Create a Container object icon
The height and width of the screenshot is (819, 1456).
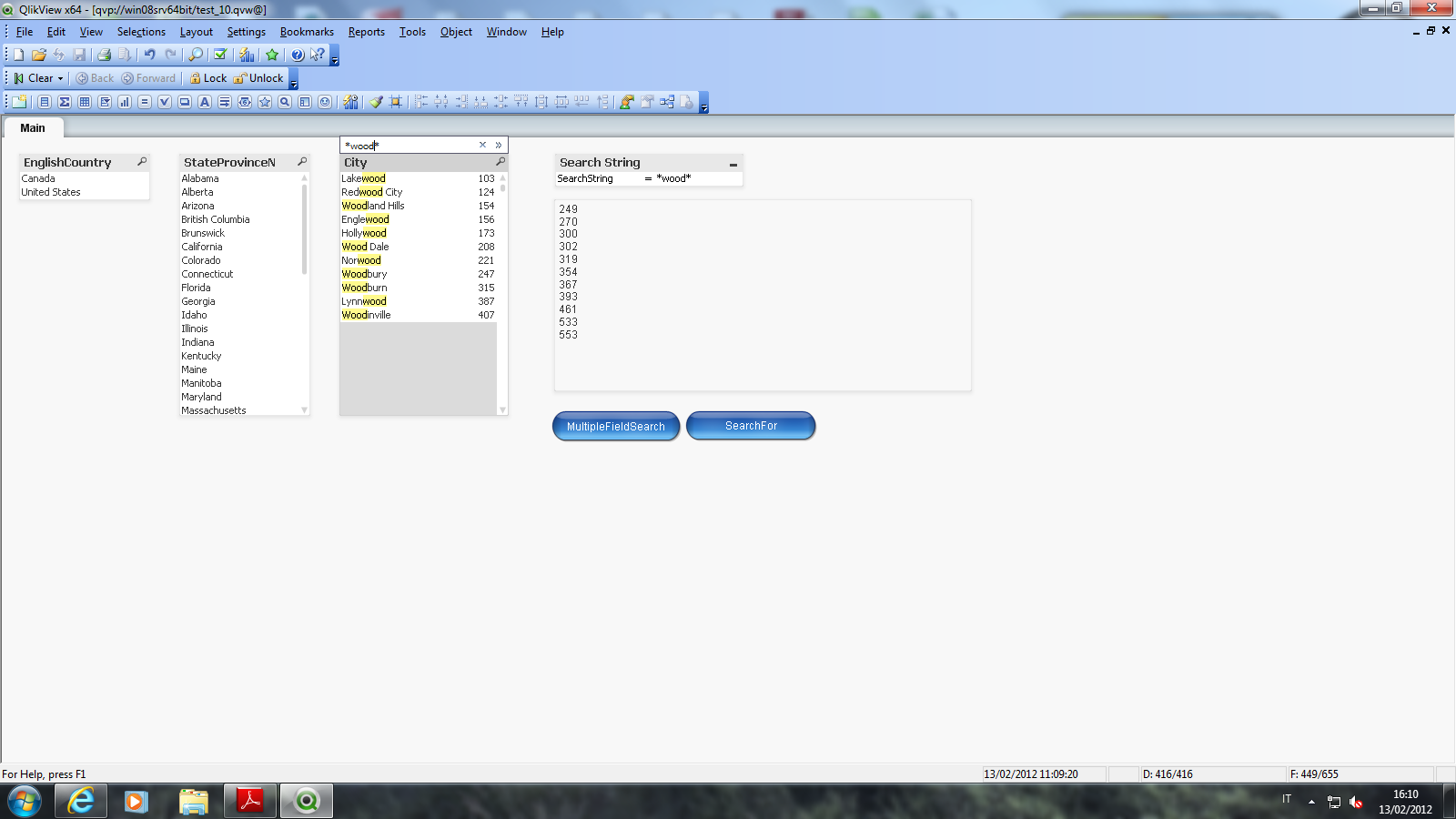click(305, 102)
